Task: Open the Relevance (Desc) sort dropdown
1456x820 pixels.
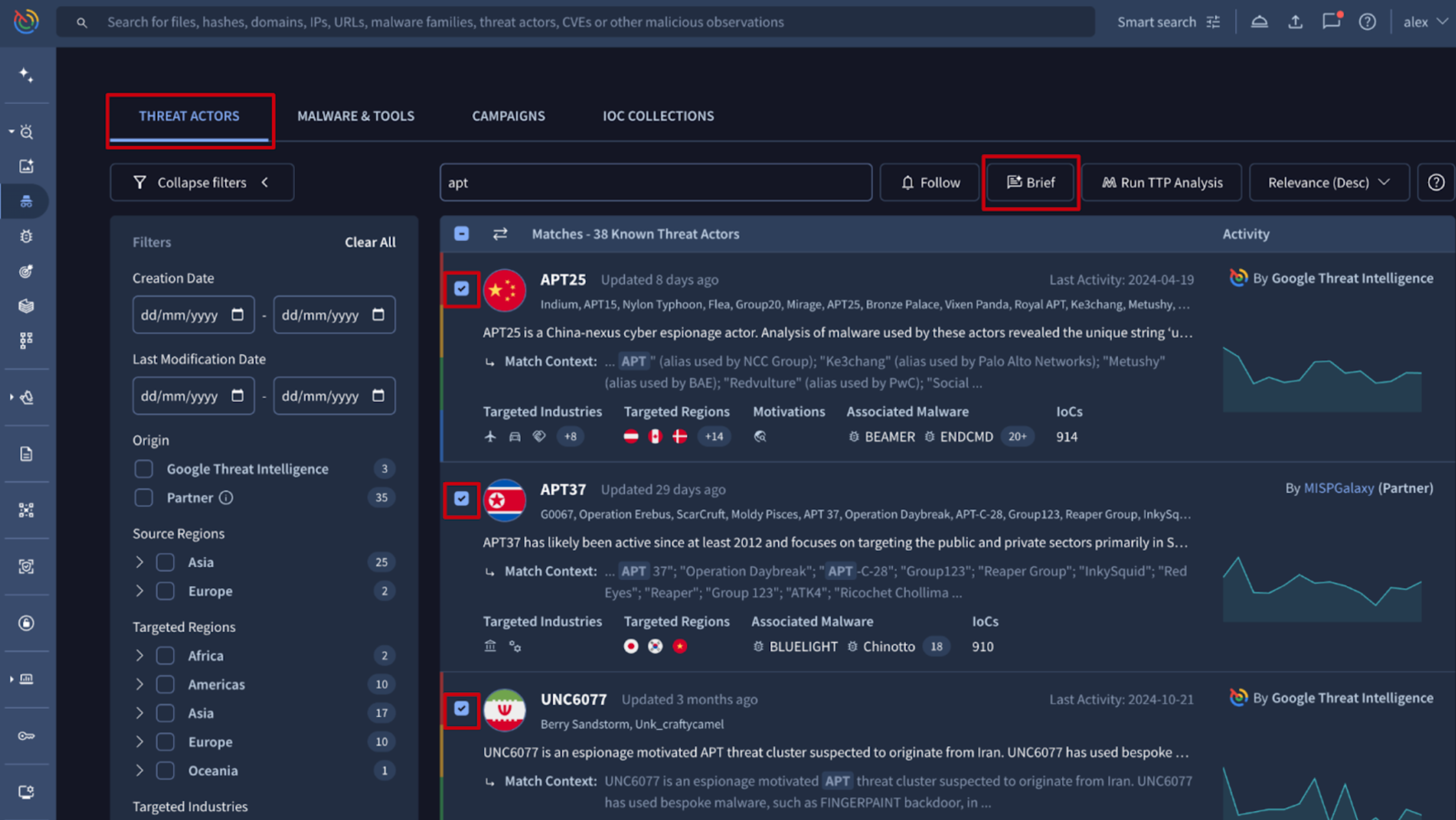Action: pyautogui.click(x=1328, y=183)
